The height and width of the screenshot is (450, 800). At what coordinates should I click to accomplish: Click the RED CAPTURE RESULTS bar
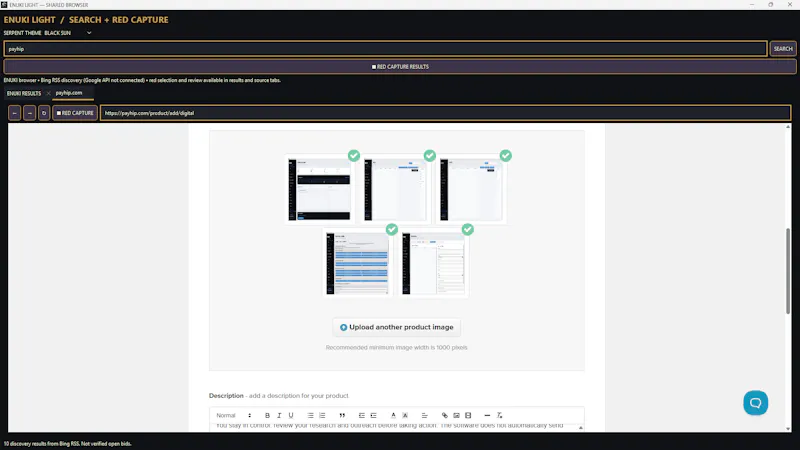(400, 67)
